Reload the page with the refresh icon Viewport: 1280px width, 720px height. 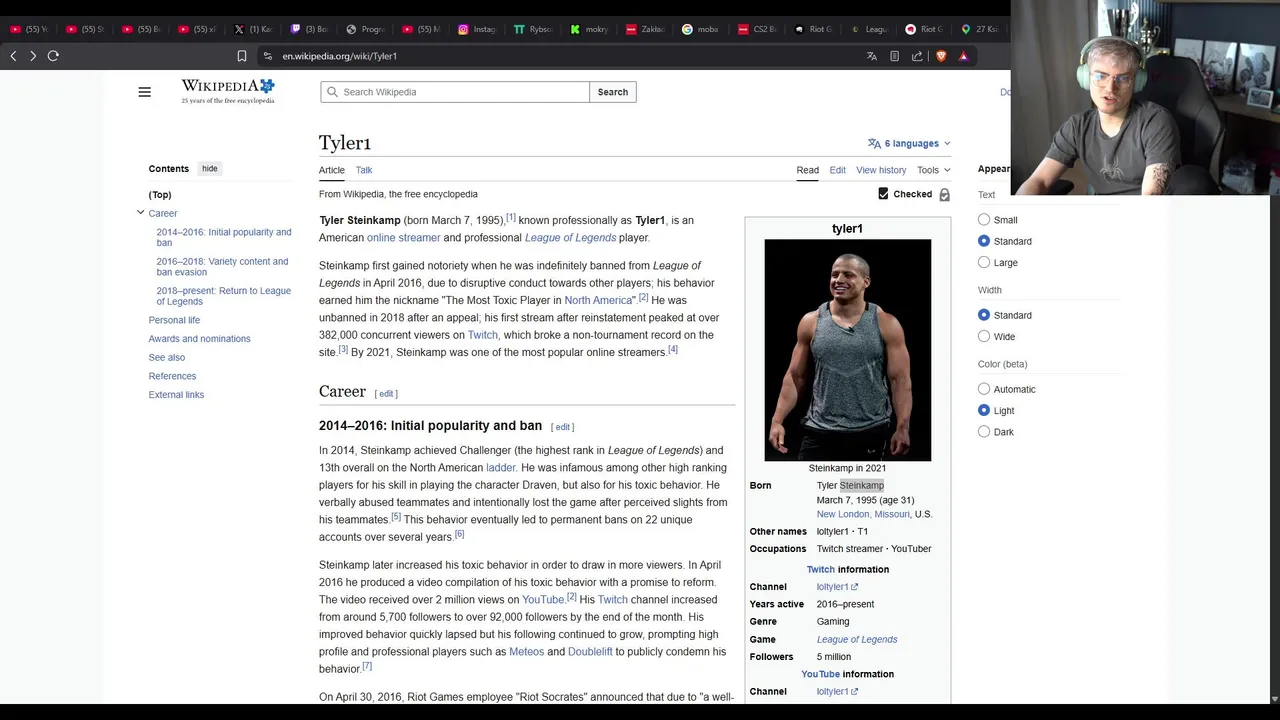[53, 56]
